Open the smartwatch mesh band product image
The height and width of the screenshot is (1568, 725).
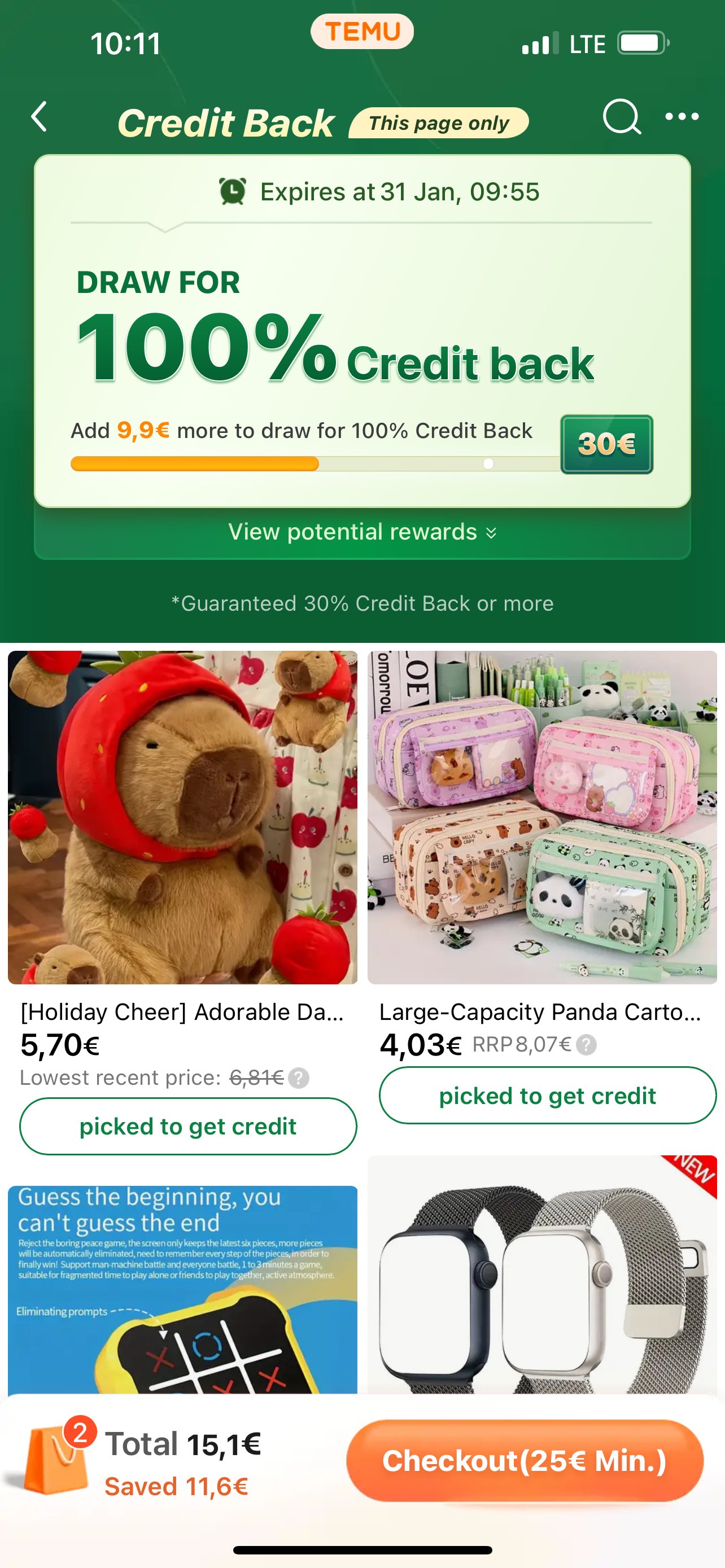pyautogui.click(x=543, y=1274)
